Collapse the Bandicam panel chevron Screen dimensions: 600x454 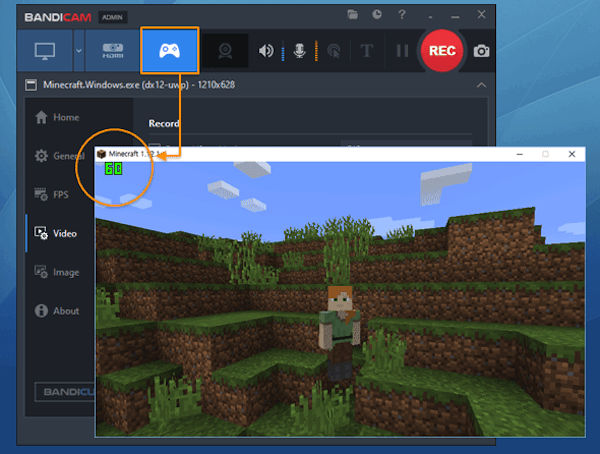[x=481, y=85]
